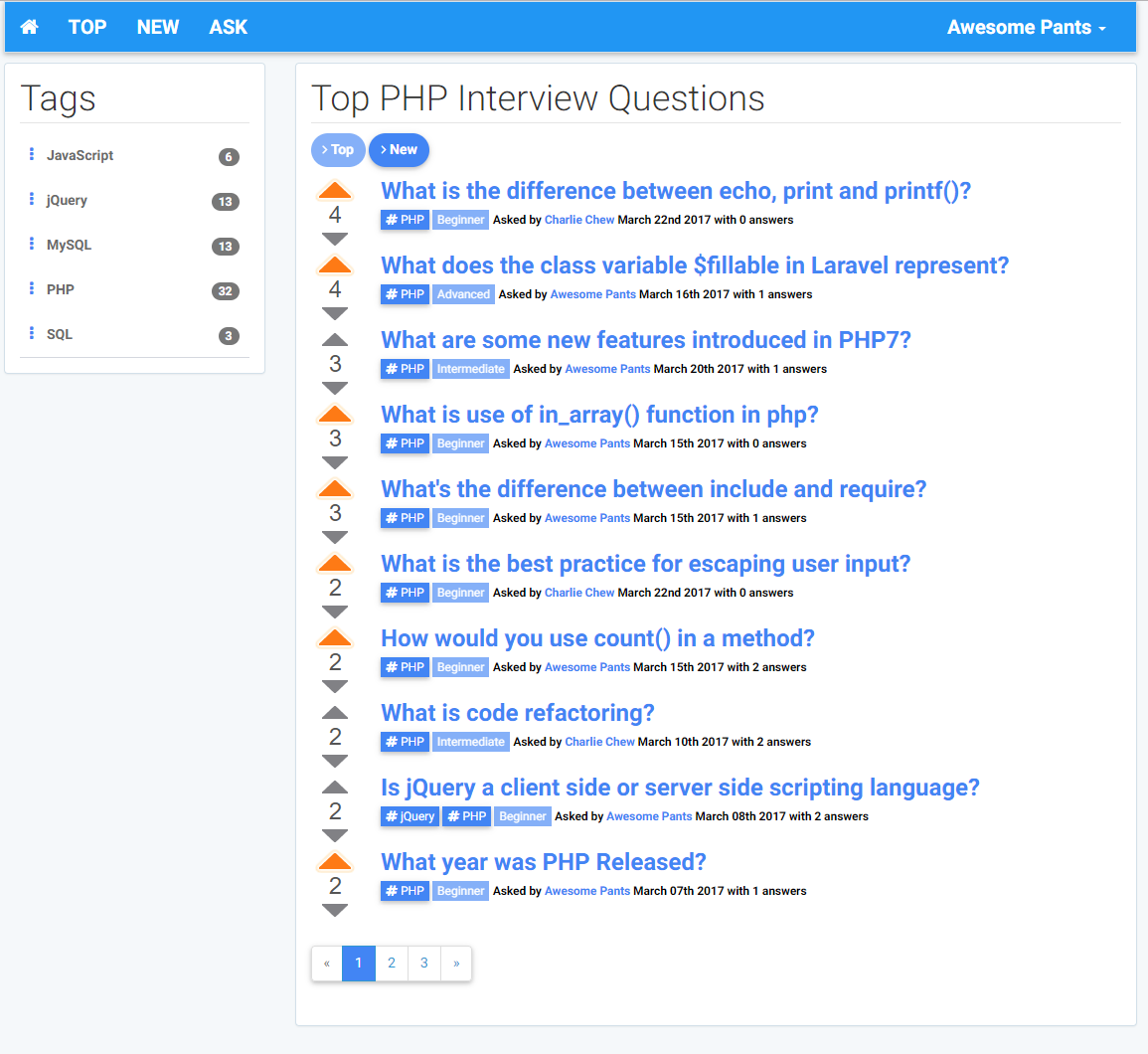Open the Awesome Pants user dropdown
The image size is (1148, 1054).
click(1026, 27)
